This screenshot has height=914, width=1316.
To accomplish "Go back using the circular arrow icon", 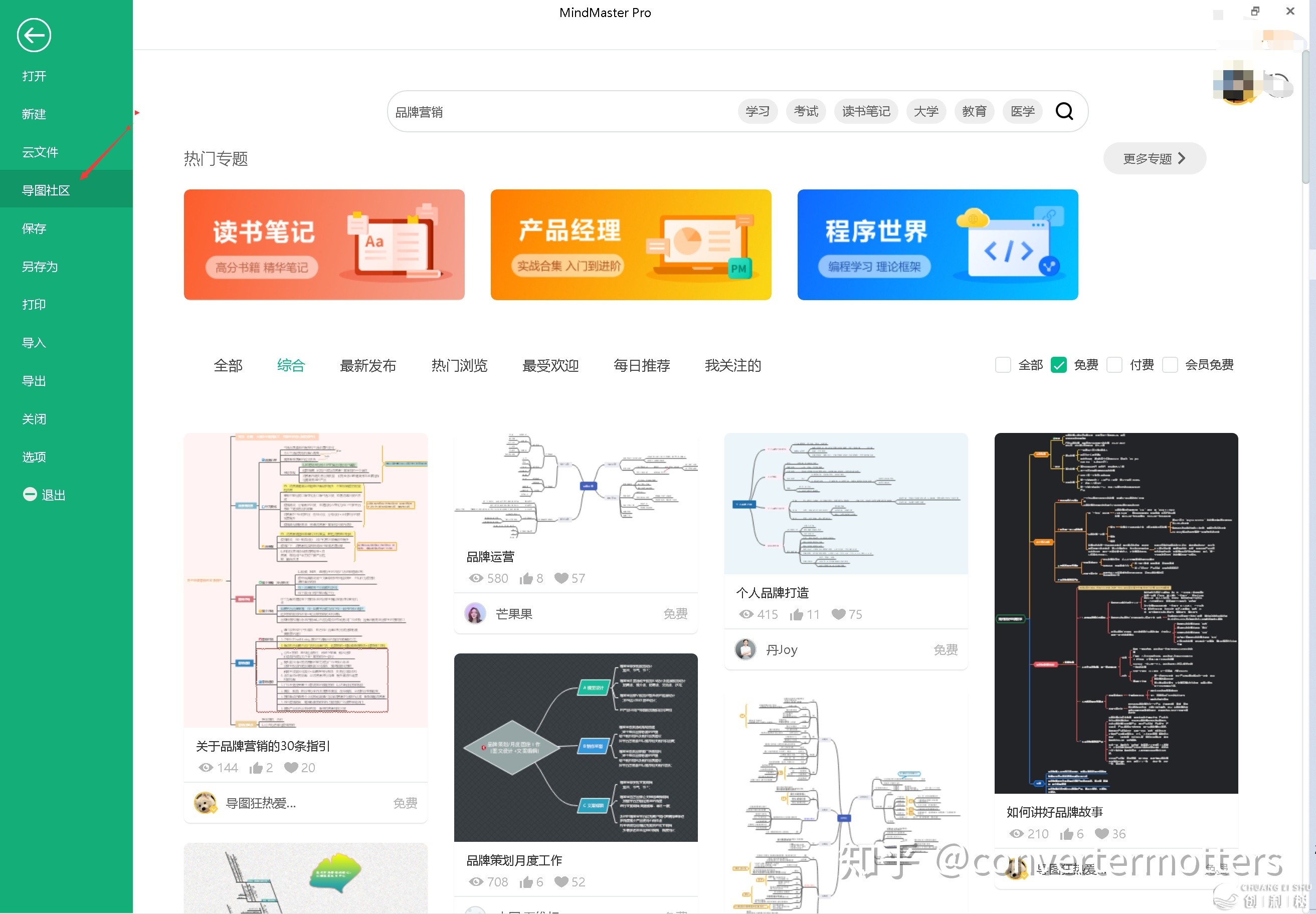I will (34, 35).
